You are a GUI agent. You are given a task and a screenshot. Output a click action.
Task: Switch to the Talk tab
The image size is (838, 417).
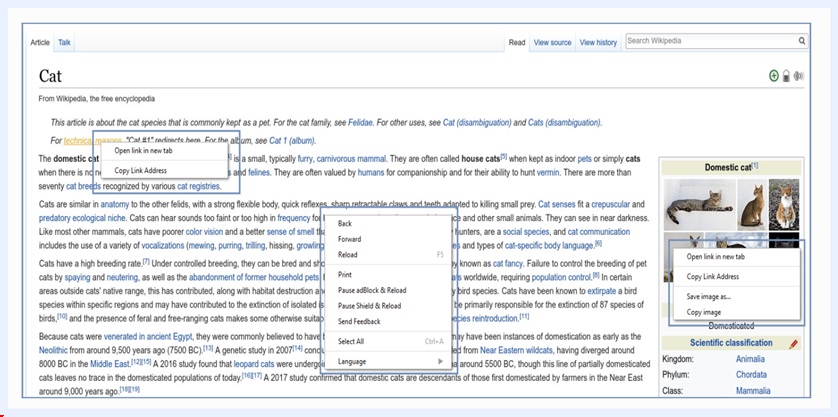point(64,43)
